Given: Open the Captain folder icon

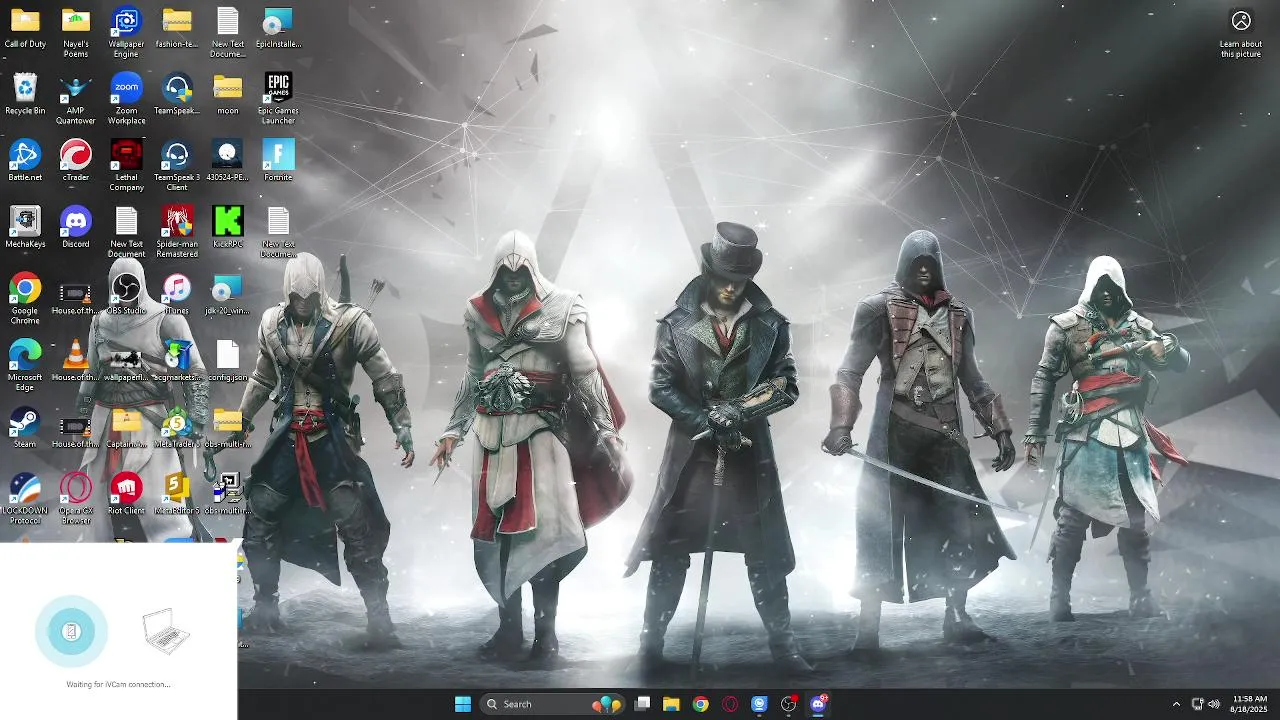Looking at the screenshot, I should (x=126, y=427).
